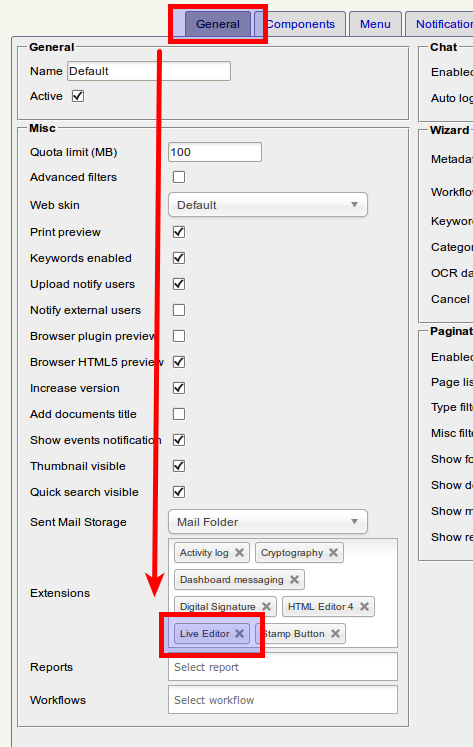Uncheck Browser HTML5 preview

[179, 362]
